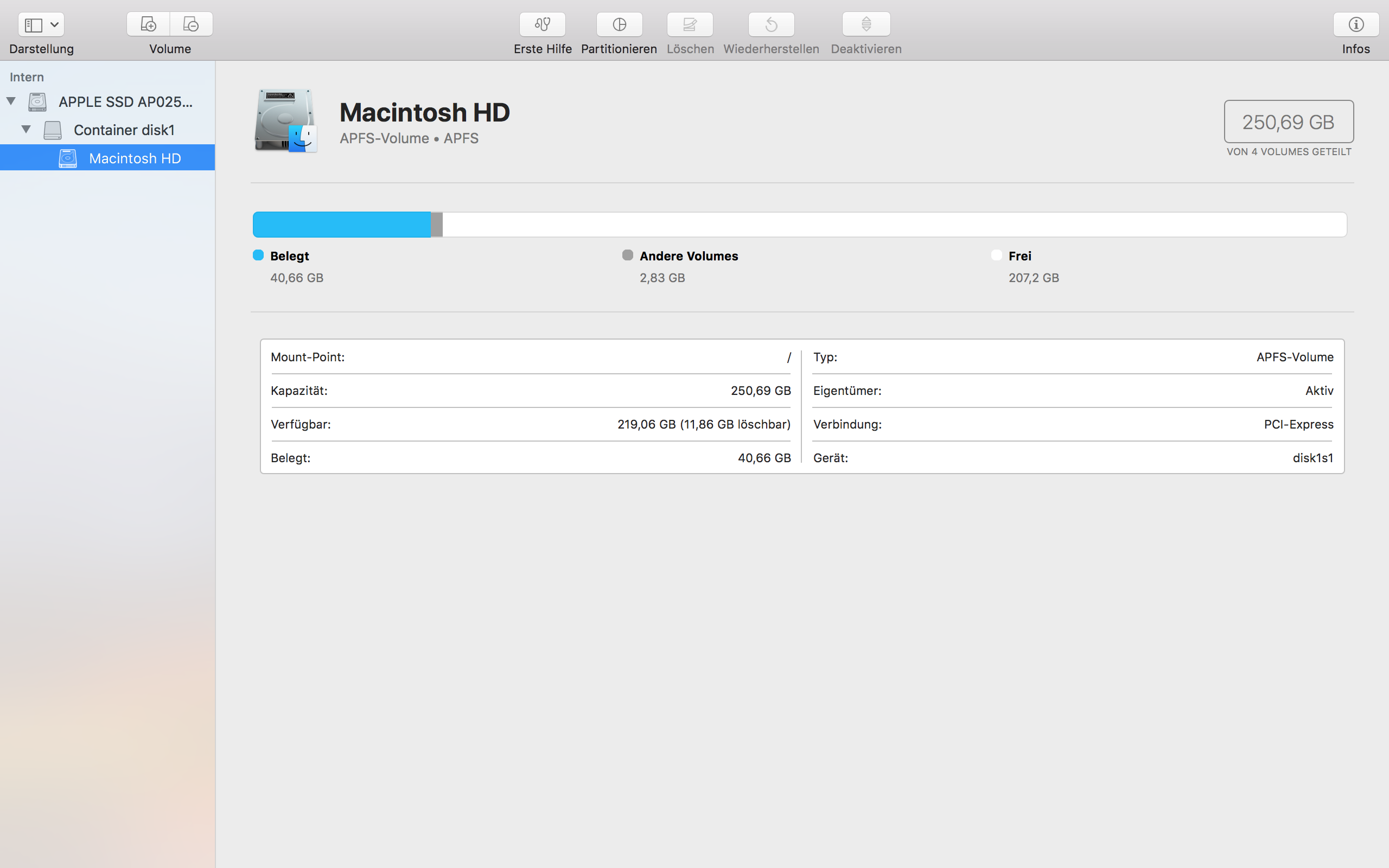The image size is (1389, 868).
Task: Click the Macintosh HD drive image
Action: [x=285, y=120]
